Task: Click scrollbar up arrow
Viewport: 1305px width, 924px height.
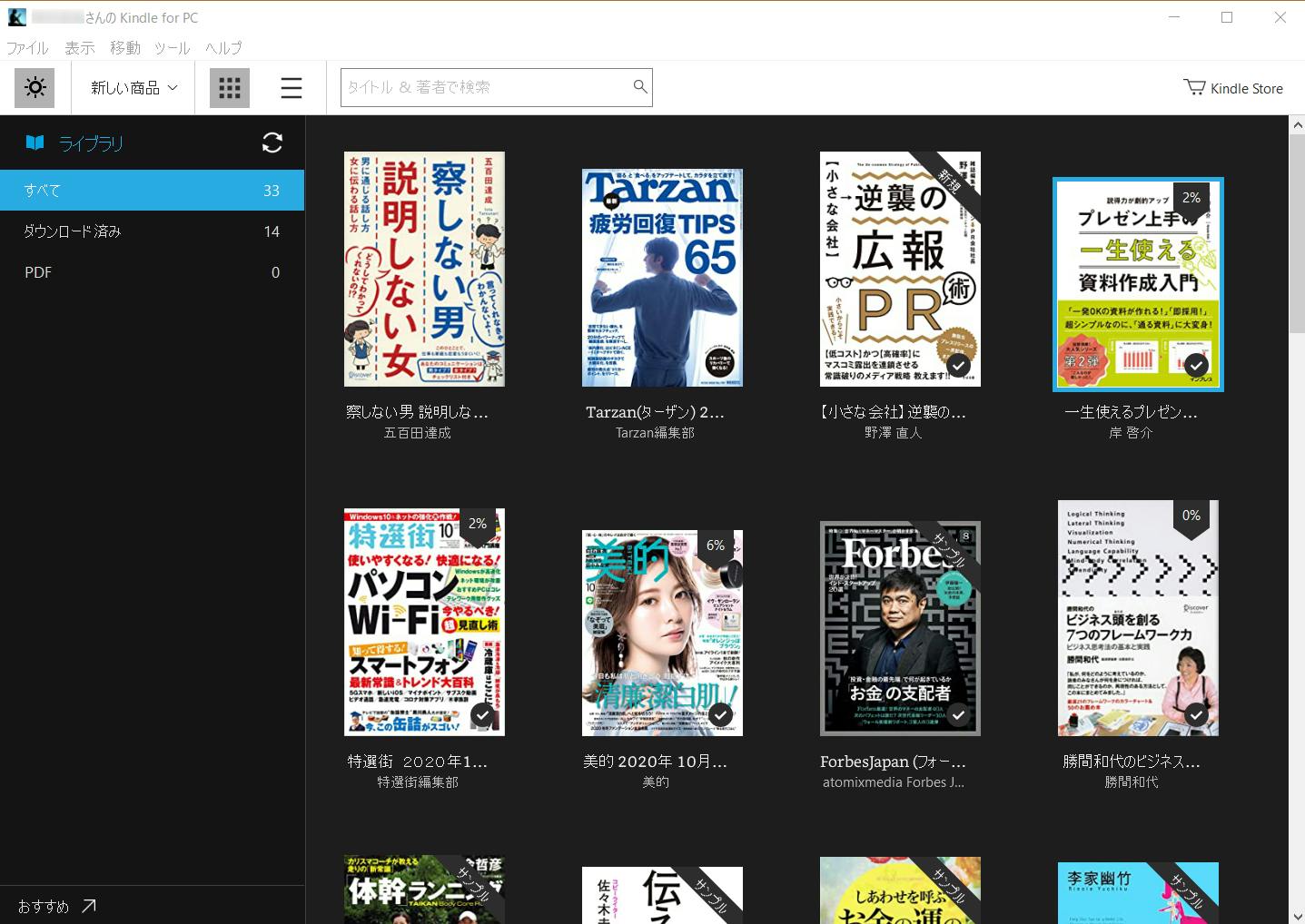Action: [x=1297, y=124]
